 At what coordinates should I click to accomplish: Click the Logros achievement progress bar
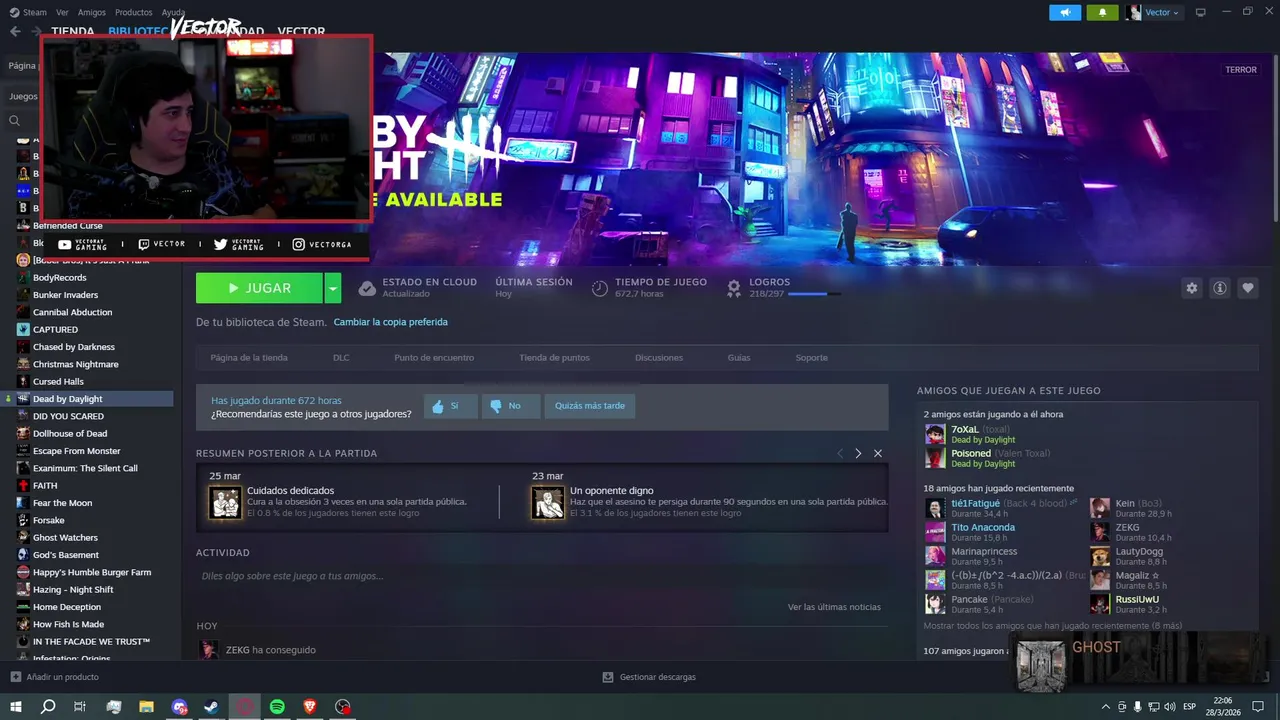click(x=814, y=294)
